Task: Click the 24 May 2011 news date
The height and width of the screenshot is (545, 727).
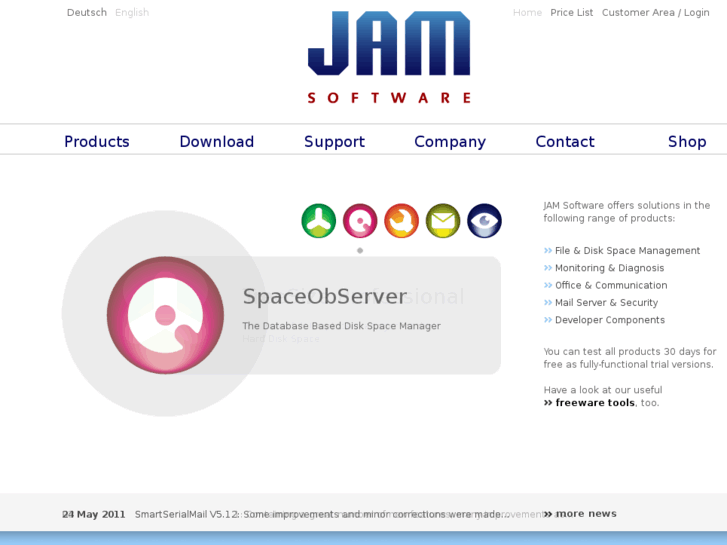Action: [94, 514]
